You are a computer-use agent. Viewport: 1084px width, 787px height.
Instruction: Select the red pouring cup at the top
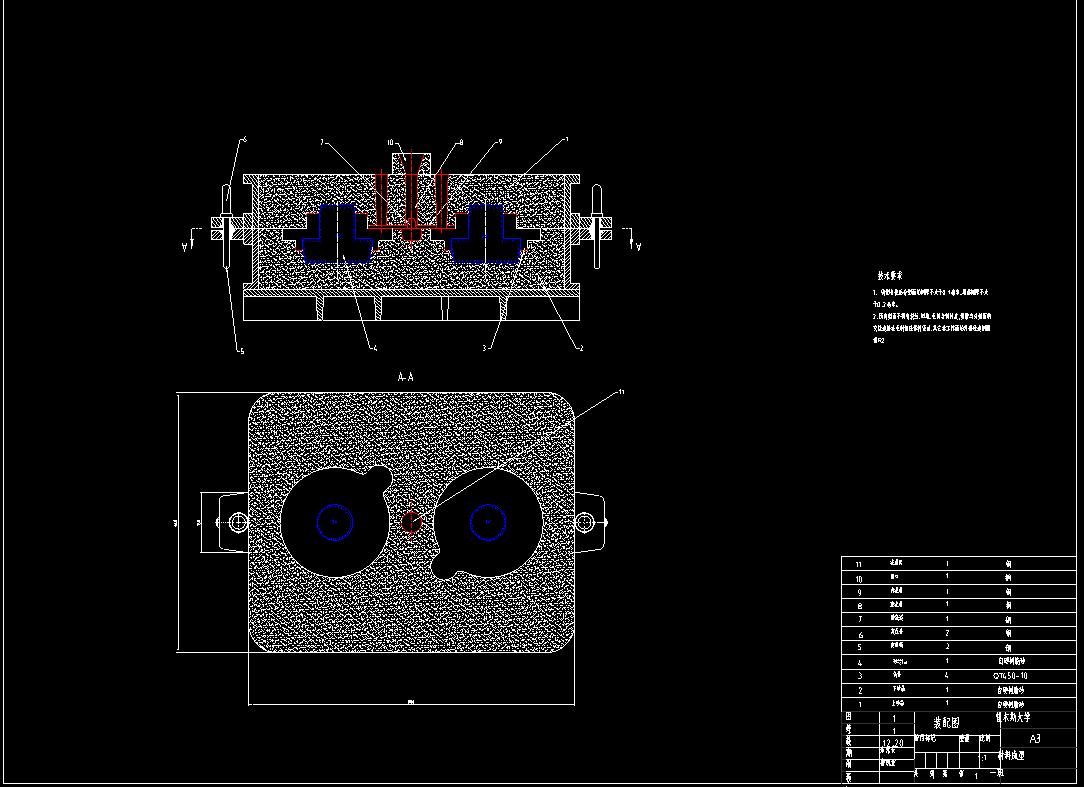(x=411, y=166)
